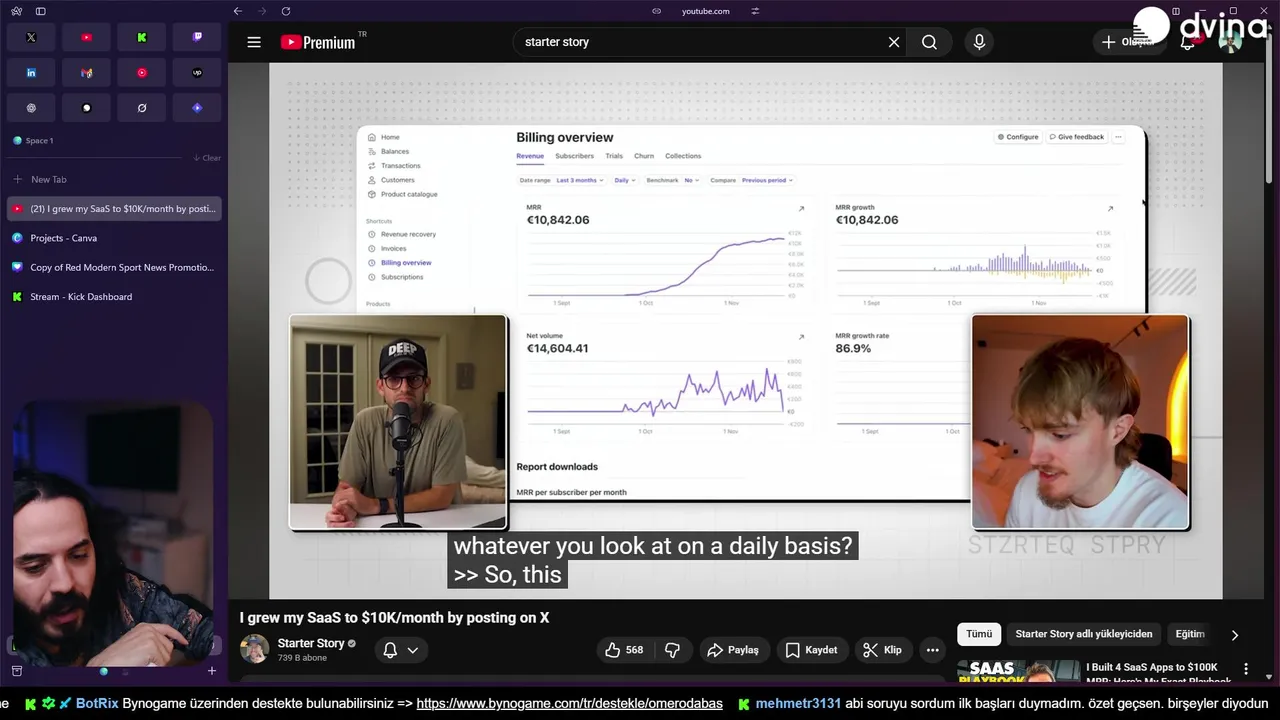Screen dimensions: 1280x720
Task: Open the Starter Story channel avatar
Action: pyautogui.click(x=254, y=649)
